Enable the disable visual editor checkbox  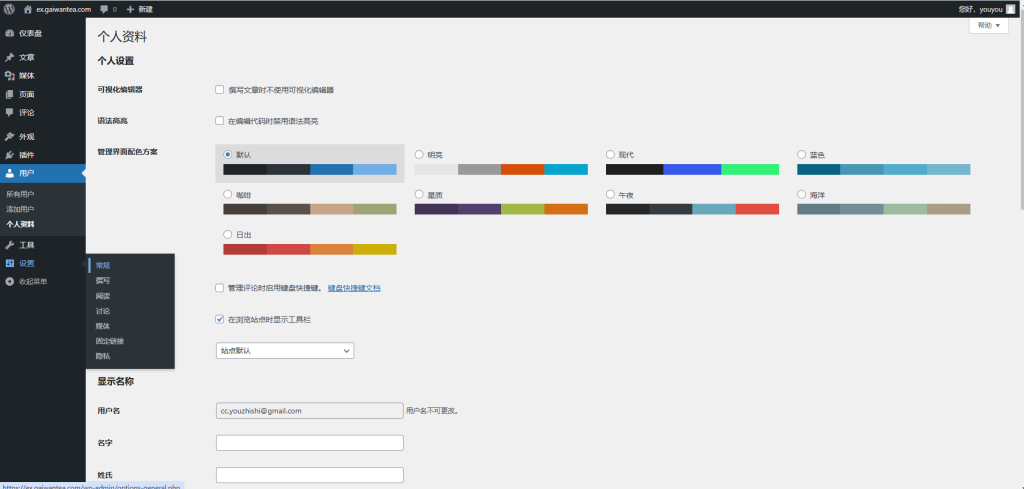click(220, 90)
